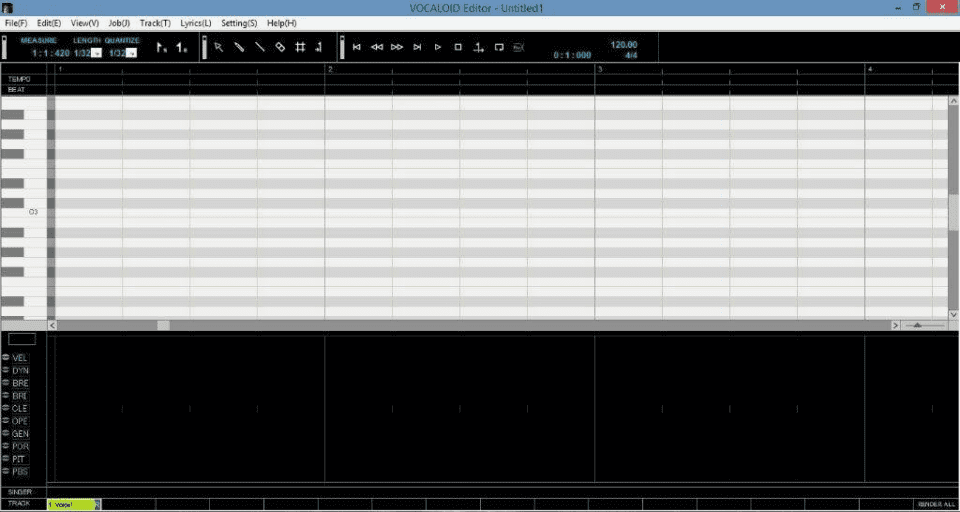The width and height of the screenshot is (960, 512).
Task: Select the arrow pointer tool
Action: [219, 47]
